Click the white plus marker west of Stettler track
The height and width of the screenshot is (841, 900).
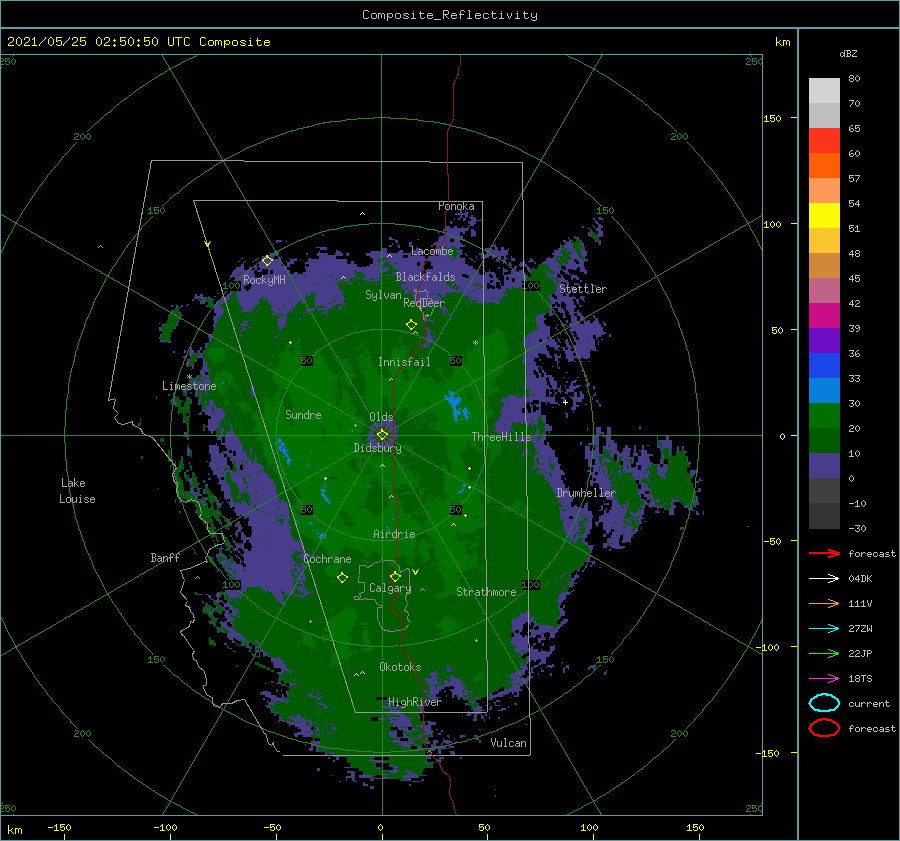coord(565,402)
